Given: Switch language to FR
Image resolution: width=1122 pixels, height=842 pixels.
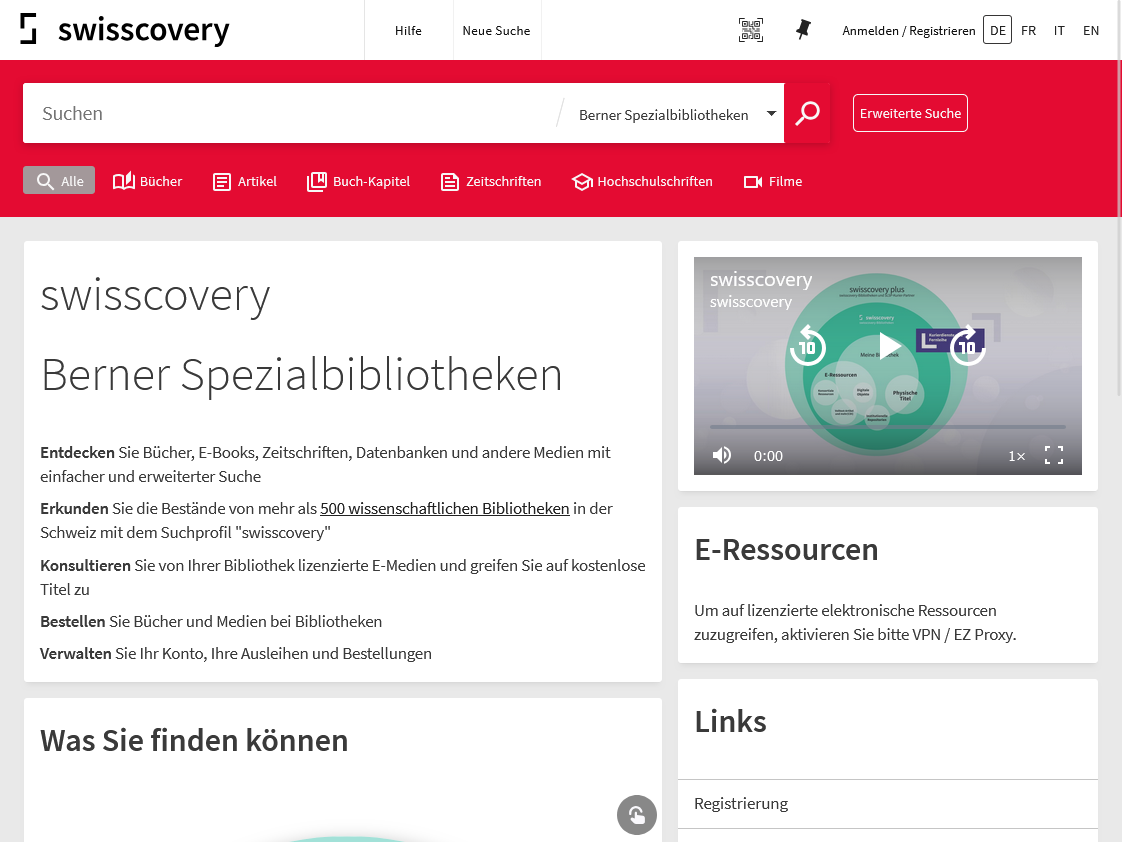Looking at the screenshot, I should (x=1029, y=30).
